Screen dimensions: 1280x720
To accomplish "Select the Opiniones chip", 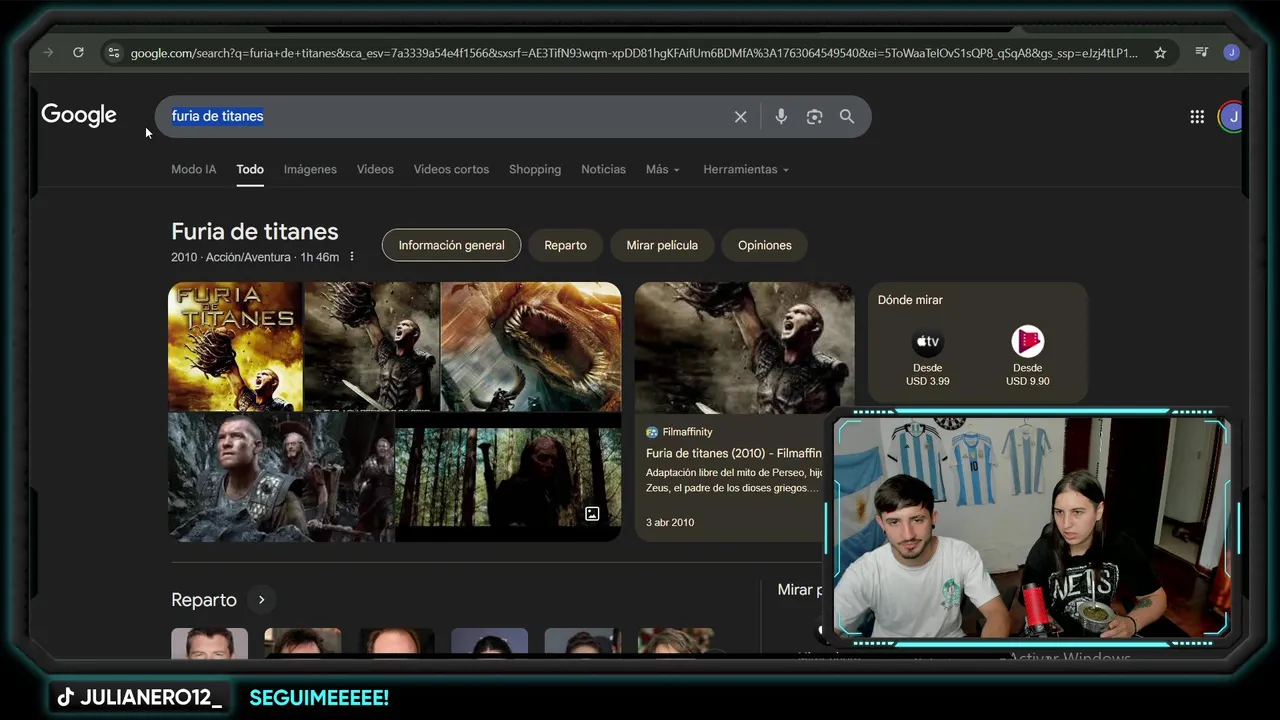I will pos(764,245).
